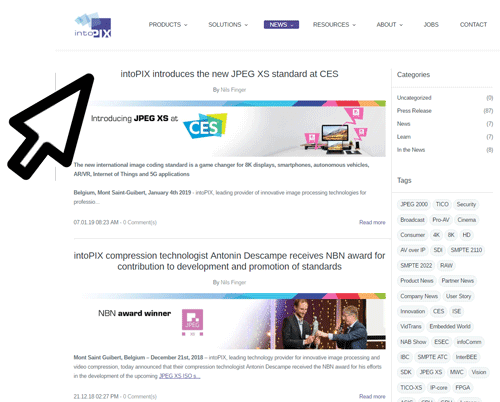Select the Security tag
This screenshot has height=402, width=500.
click(466, 204)
